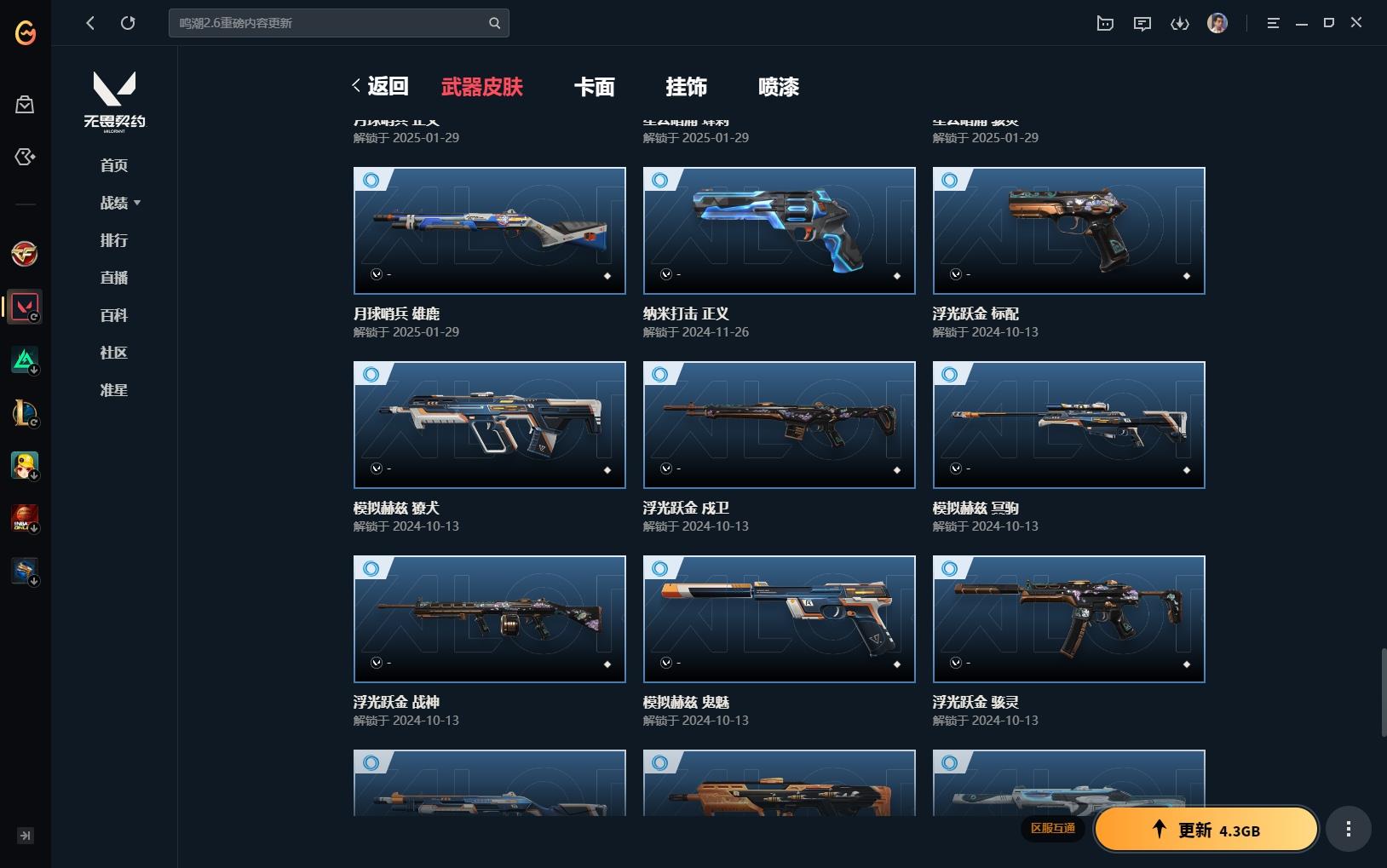Open the League of Legends sidebar icon
1387x868 pixels.
pyautogui.click(x=25, y=413)
